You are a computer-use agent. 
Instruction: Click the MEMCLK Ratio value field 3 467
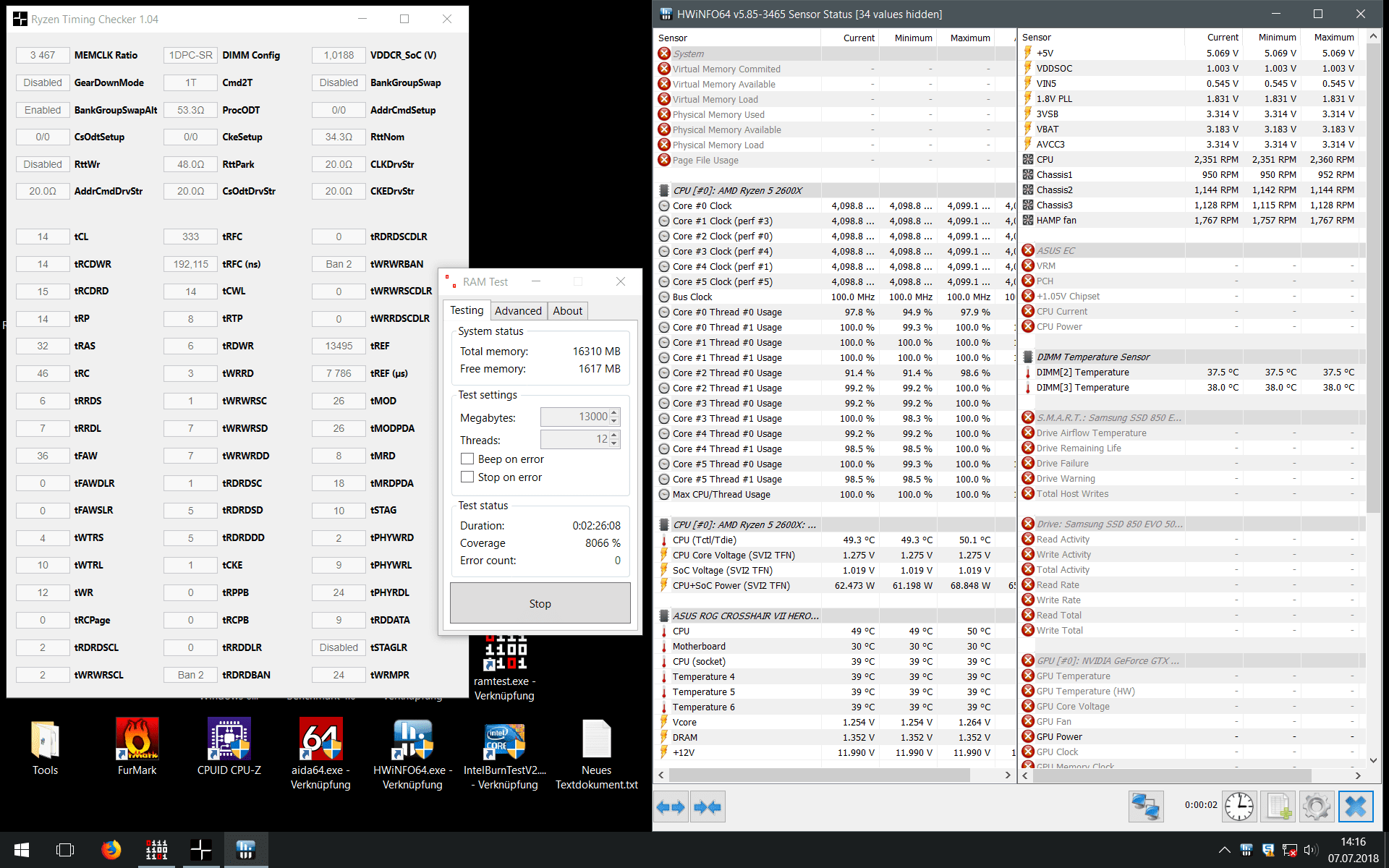pos(43,55)
